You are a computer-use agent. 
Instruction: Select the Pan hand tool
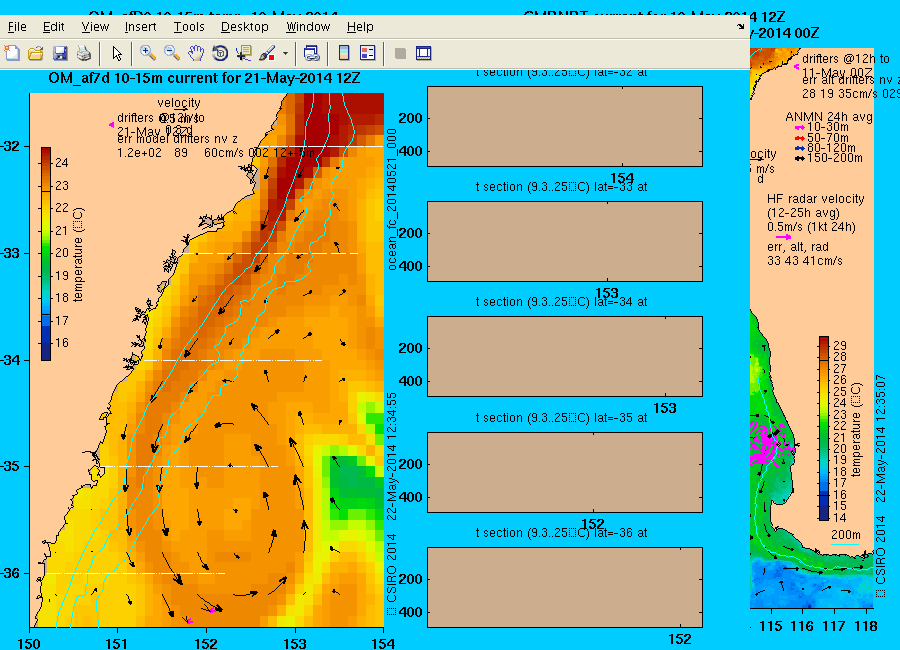pyautogui.click(x=196, y=53)
